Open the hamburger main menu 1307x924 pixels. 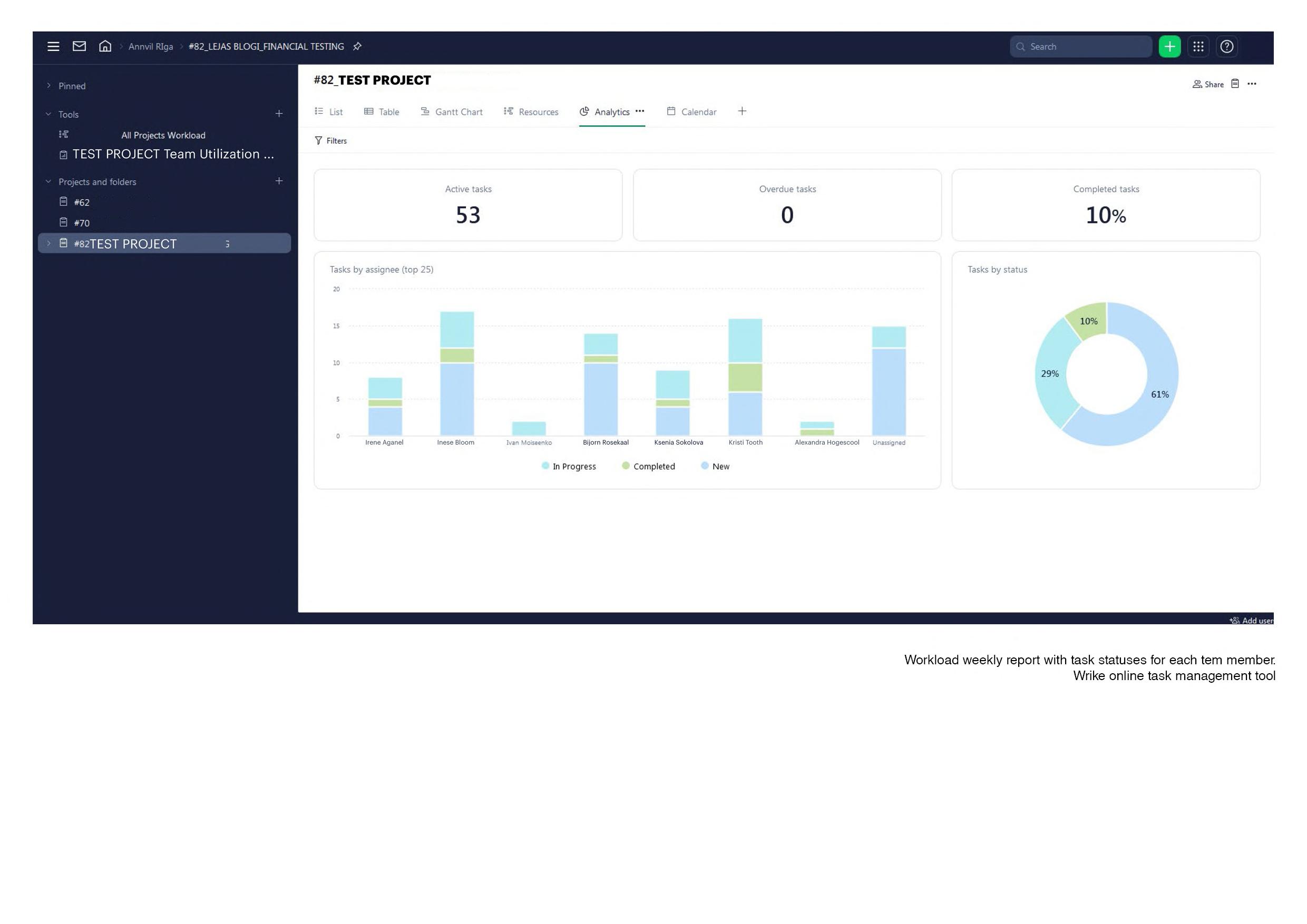53,47
